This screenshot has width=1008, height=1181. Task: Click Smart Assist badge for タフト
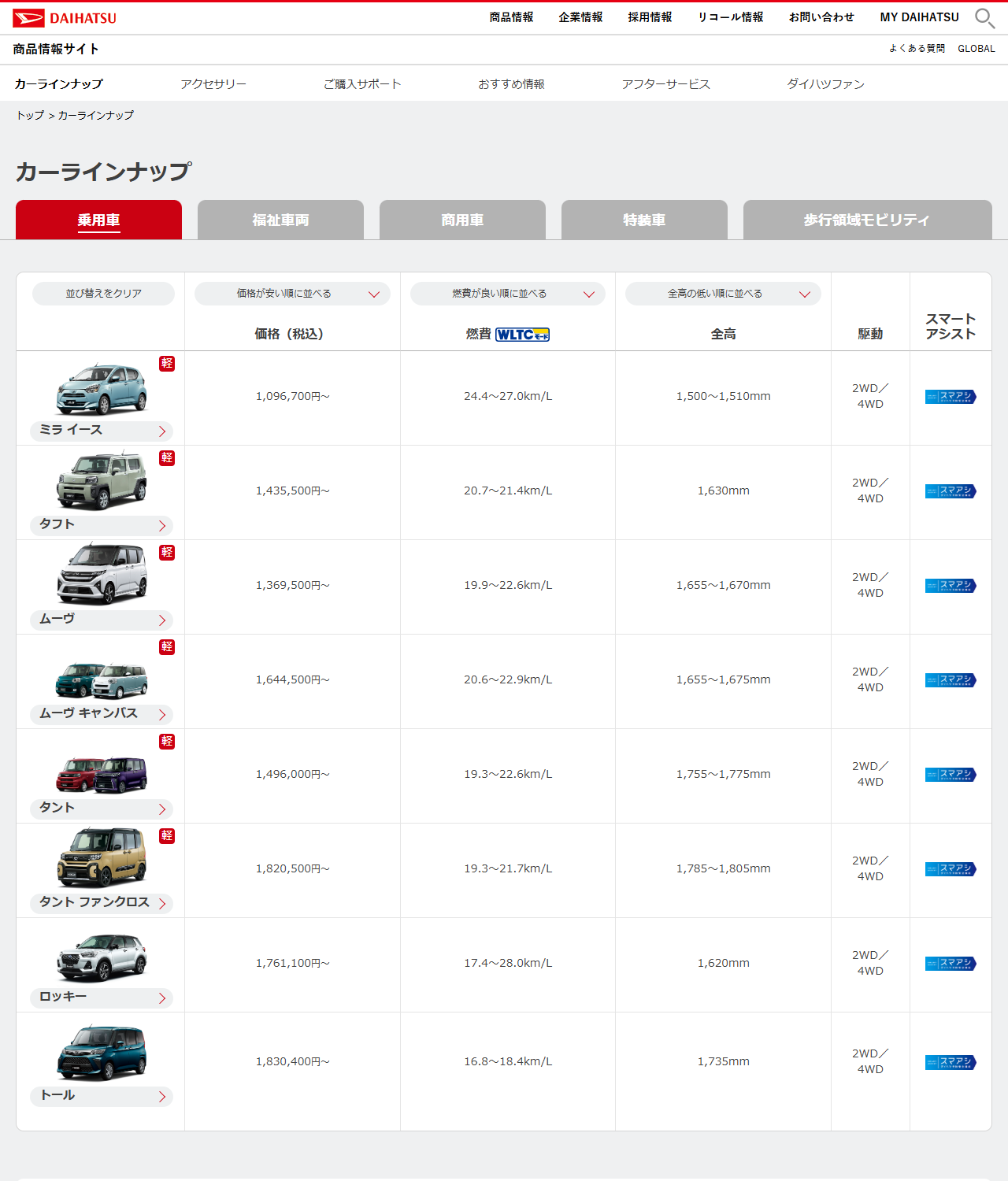click(x=951, y=491)
